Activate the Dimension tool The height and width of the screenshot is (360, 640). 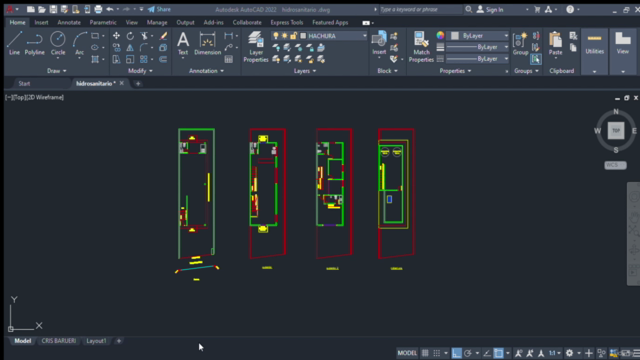(x=207, y=43)
